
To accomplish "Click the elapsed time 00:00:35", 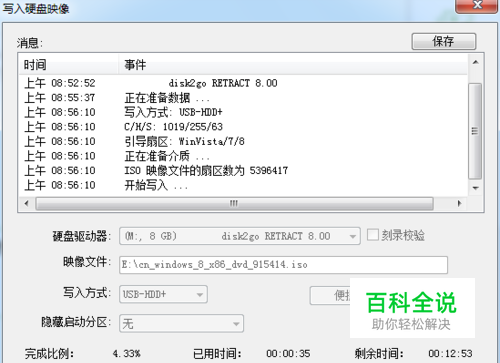I will click(x=288, y=353).
